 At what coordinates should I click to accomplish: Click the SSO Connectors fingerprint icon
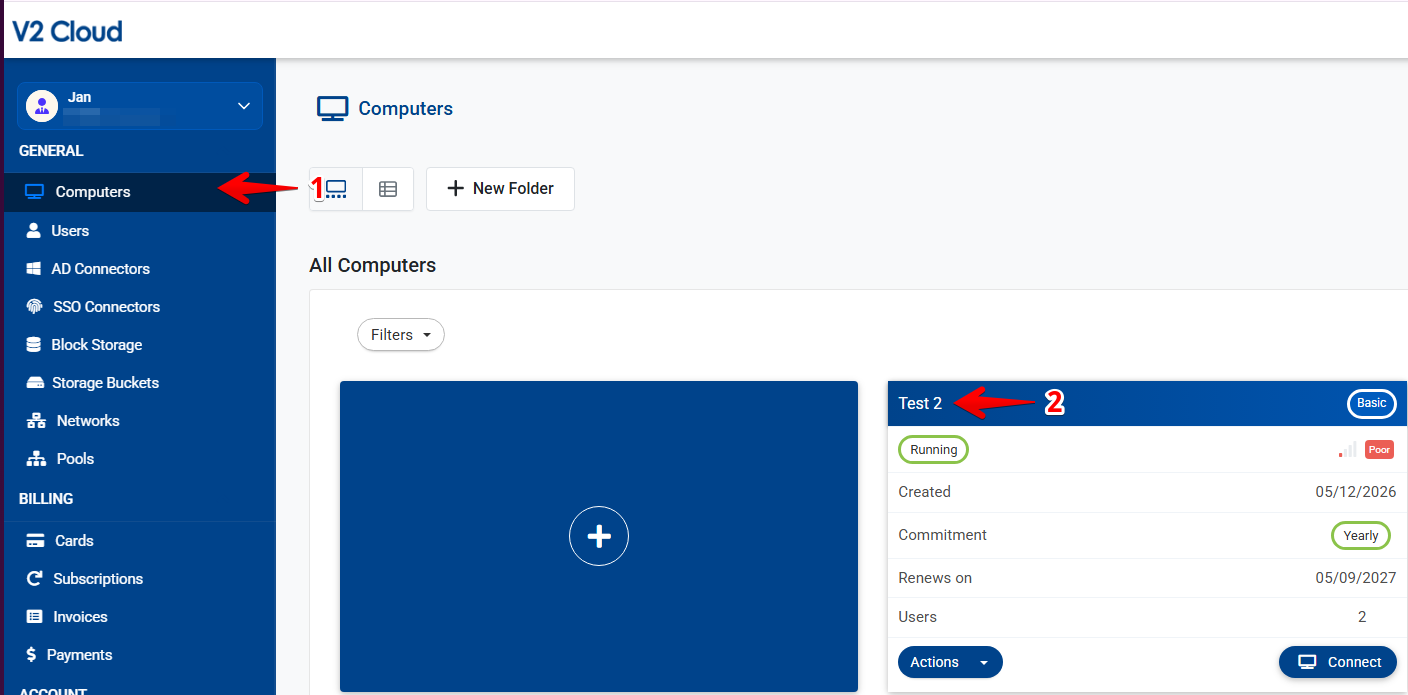tap(35, 307)
